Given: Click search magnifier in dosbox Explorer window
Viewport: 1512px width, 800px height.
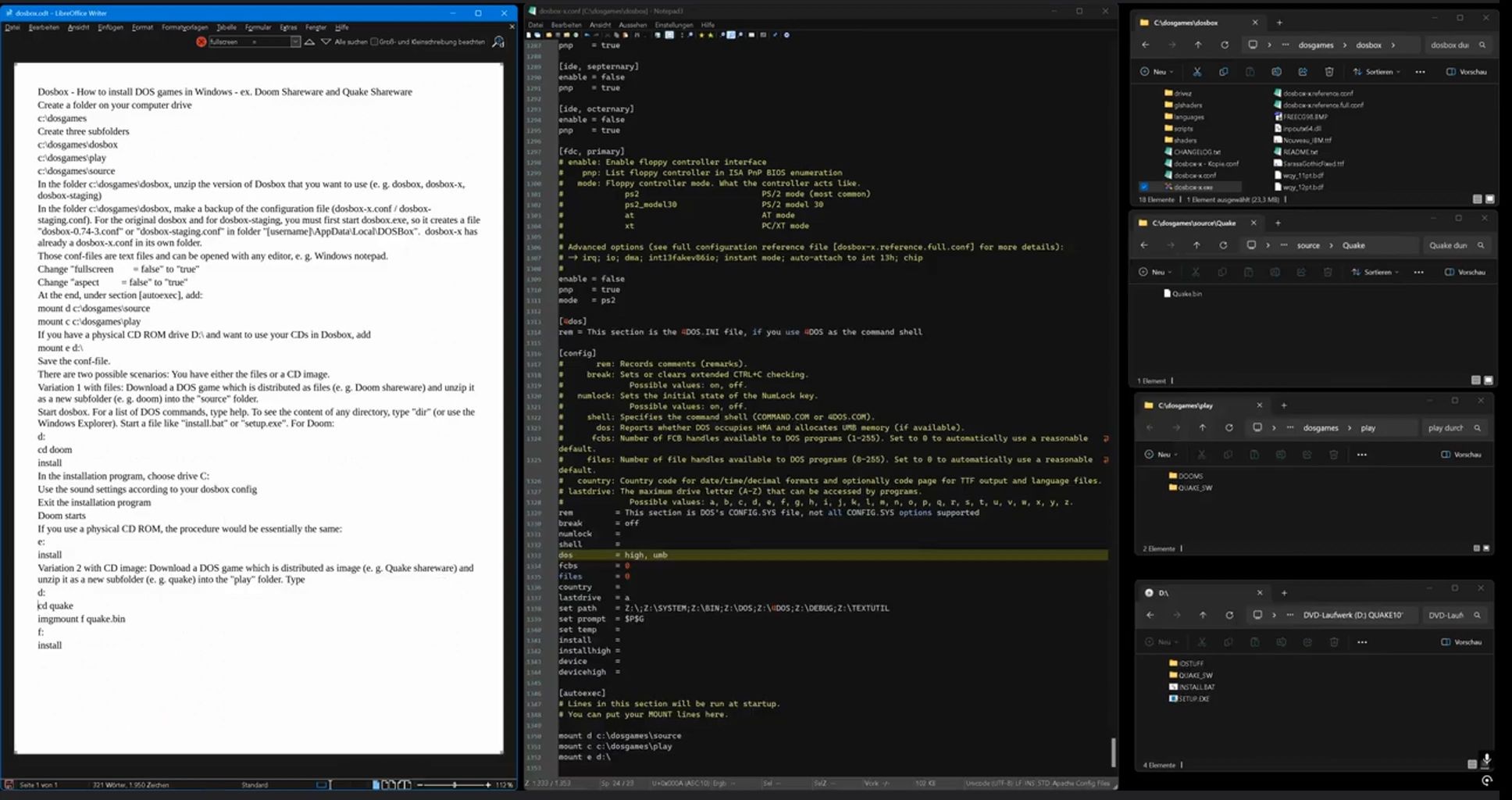Looking at the screenshot, I should (1482, 45).
